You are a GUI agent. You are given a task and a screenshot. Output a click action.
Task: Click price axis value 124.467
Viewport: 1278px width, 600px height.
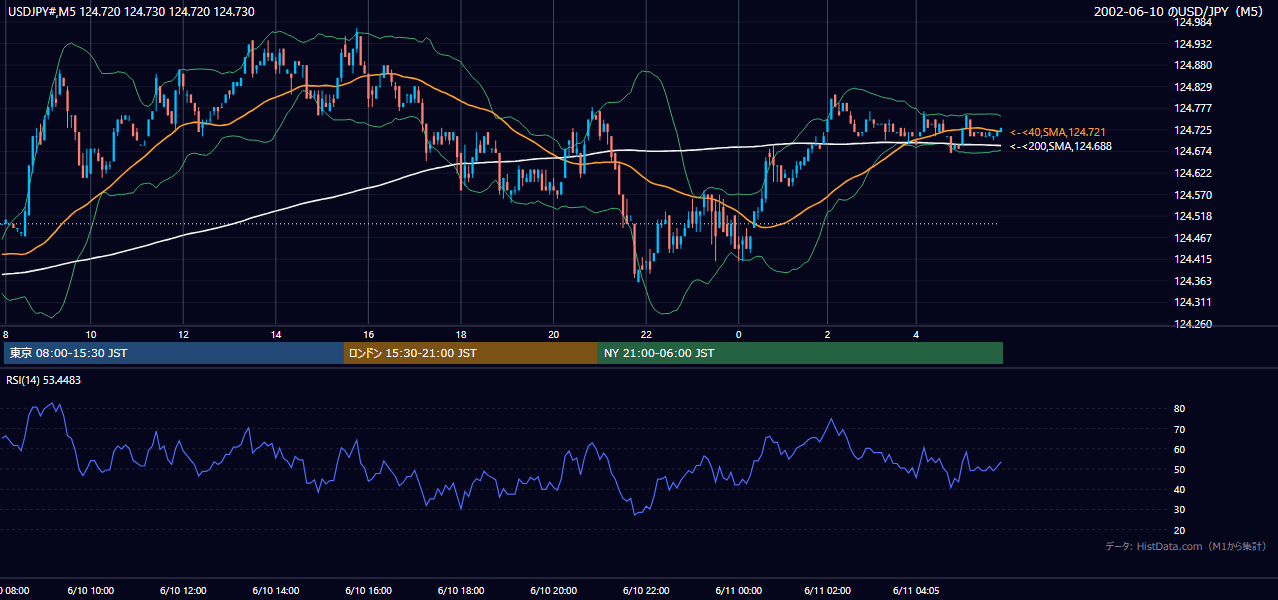tap(1193, 238)
